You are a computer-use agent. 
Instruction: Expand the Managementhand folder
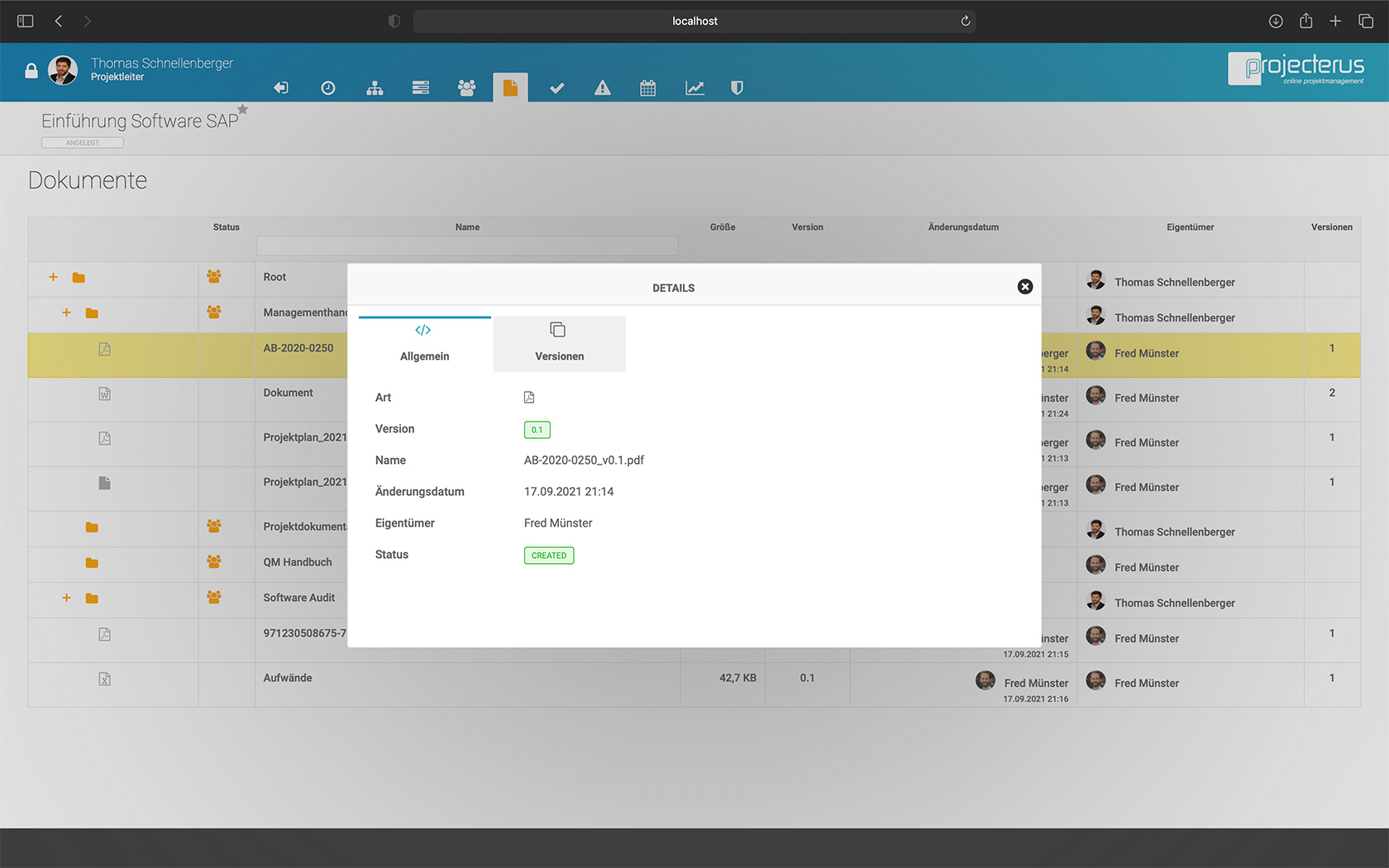pyautogui.click(x=66, y=312)
